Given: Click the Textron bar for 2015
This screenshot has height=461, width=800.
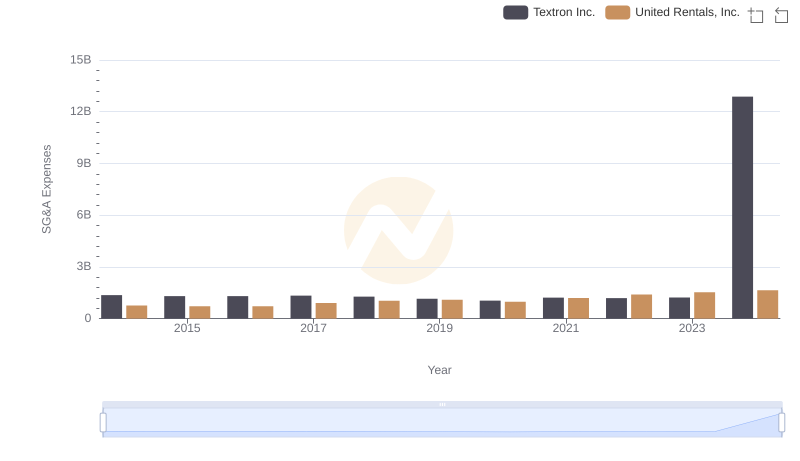Looking at the screenshot, I should tap(174, 308).
